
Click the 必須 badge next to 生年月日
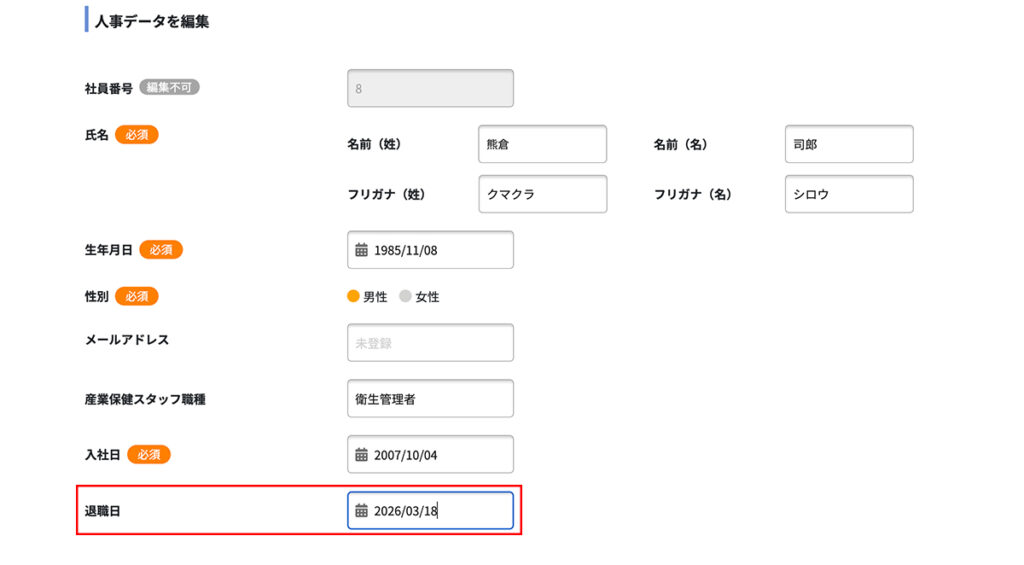[161, 250]
